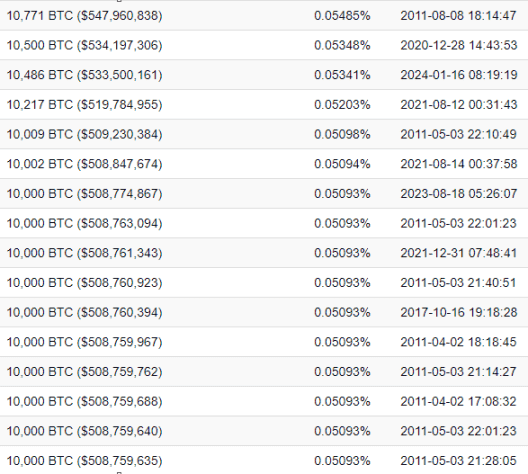Click the 10,486 BTC ($533,500,161) balance
The width and height of the screenshot is (528, 474).
click(x=85, y=75)
